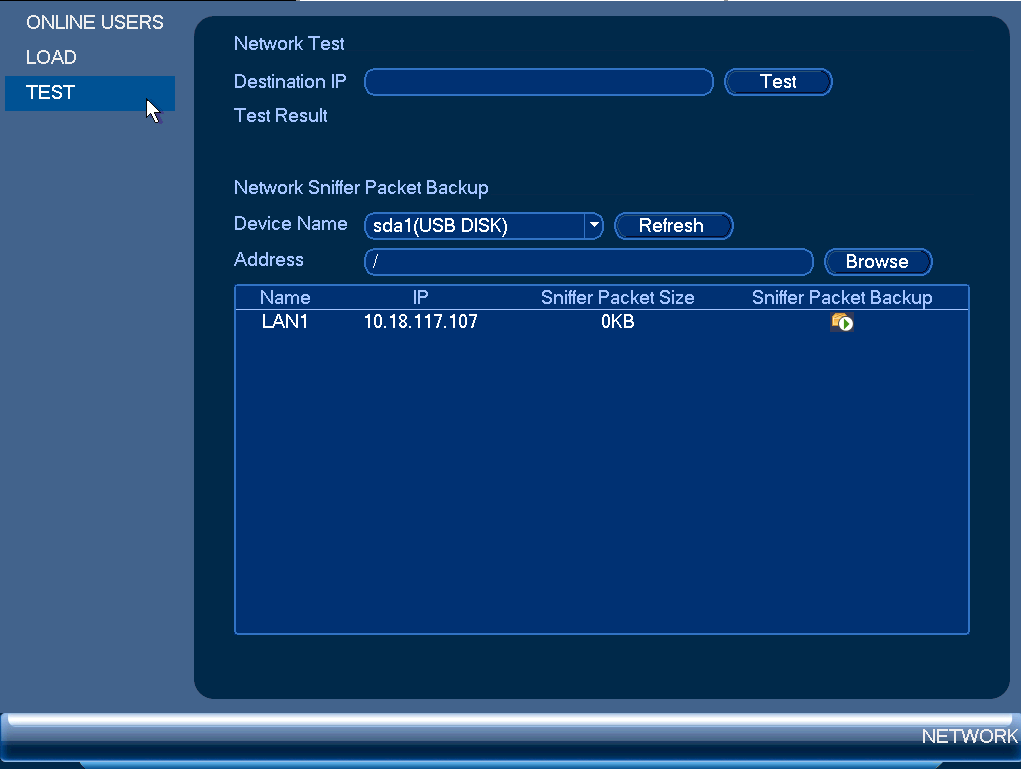Viewport: 1021px width, 769px height.
Task: Click empty area of the sniffer table
Action: [602, 482]
